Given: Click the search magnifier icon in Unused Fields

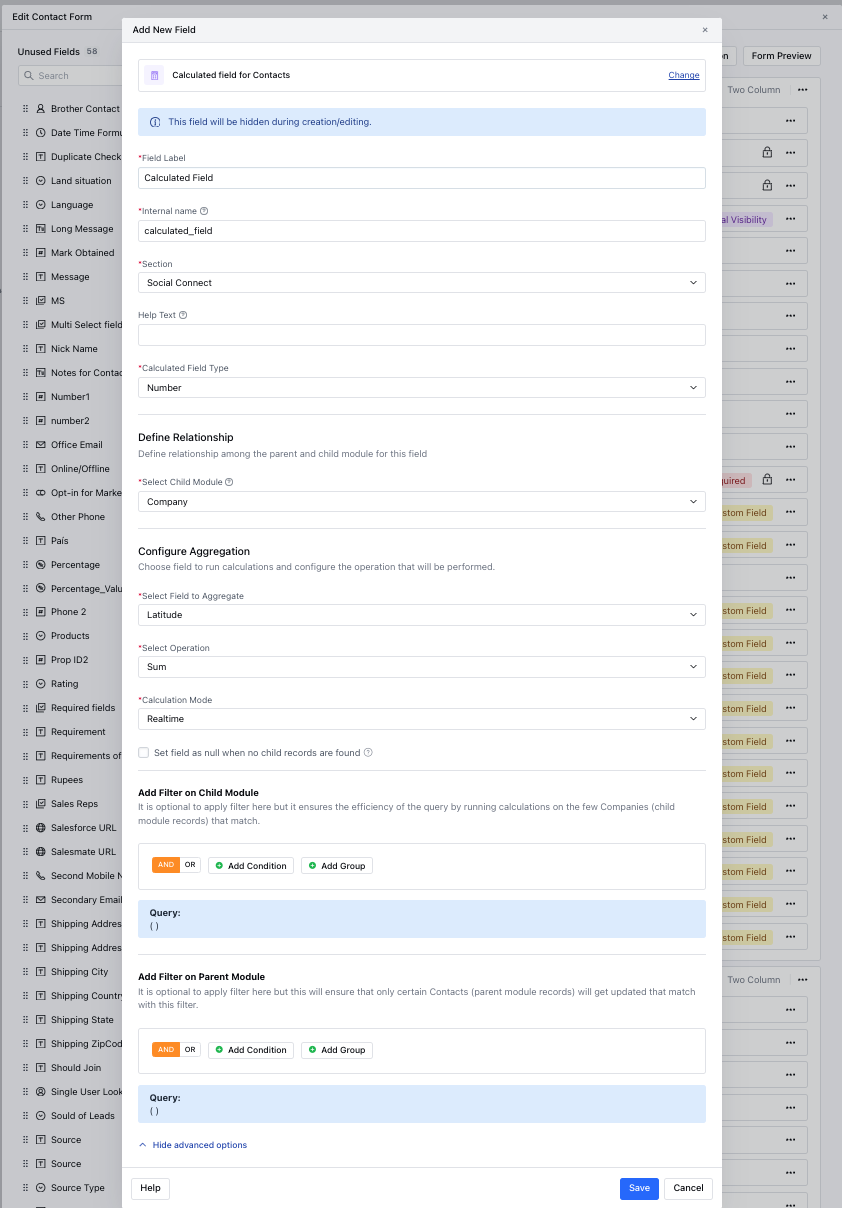Looking at the screenshot, I should (x=30, y=76).
